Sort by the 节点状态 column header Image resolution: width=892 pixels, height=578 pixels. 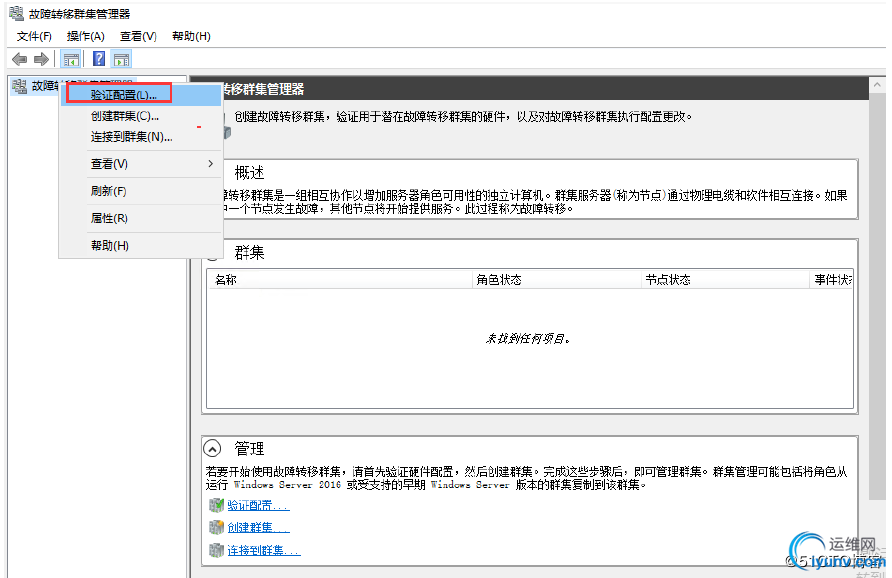click(725, 279)
